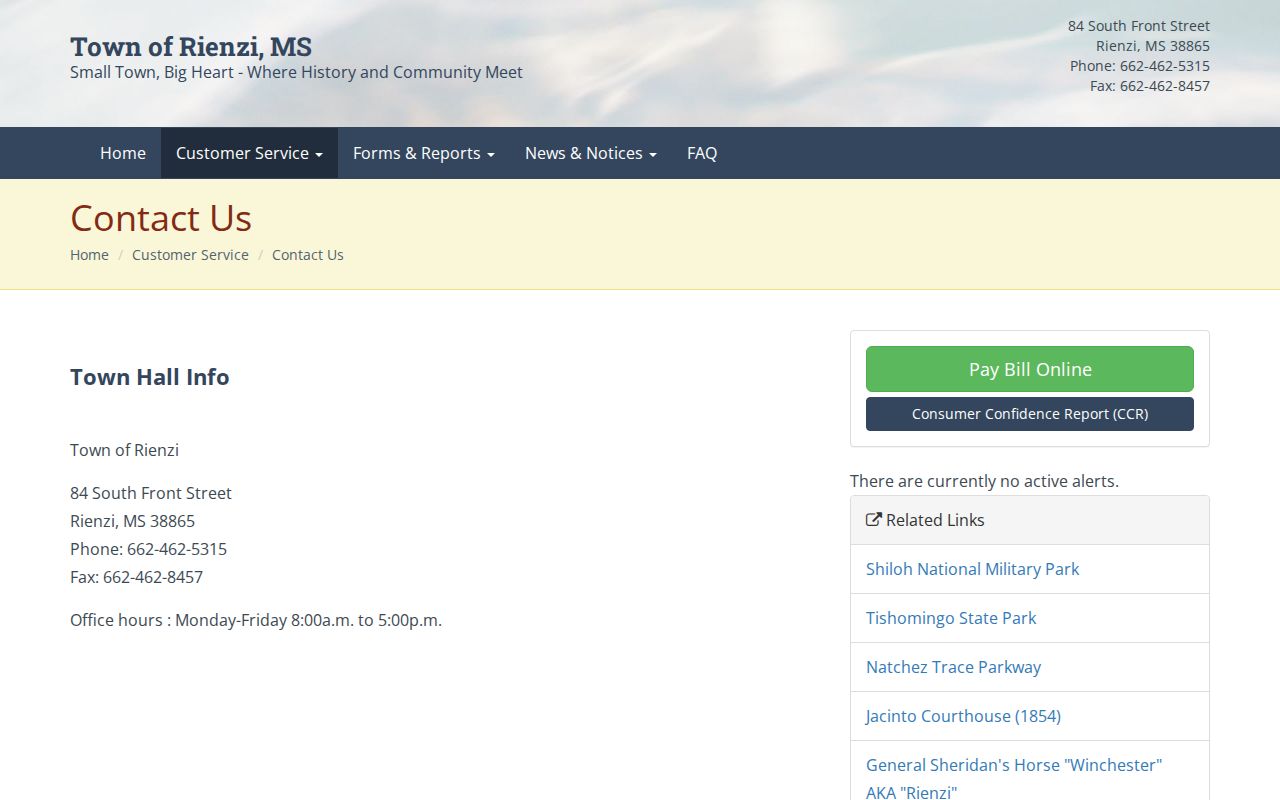
Task: Click the office hours Monday-Friday line
Action: click(x=256, y=620)
